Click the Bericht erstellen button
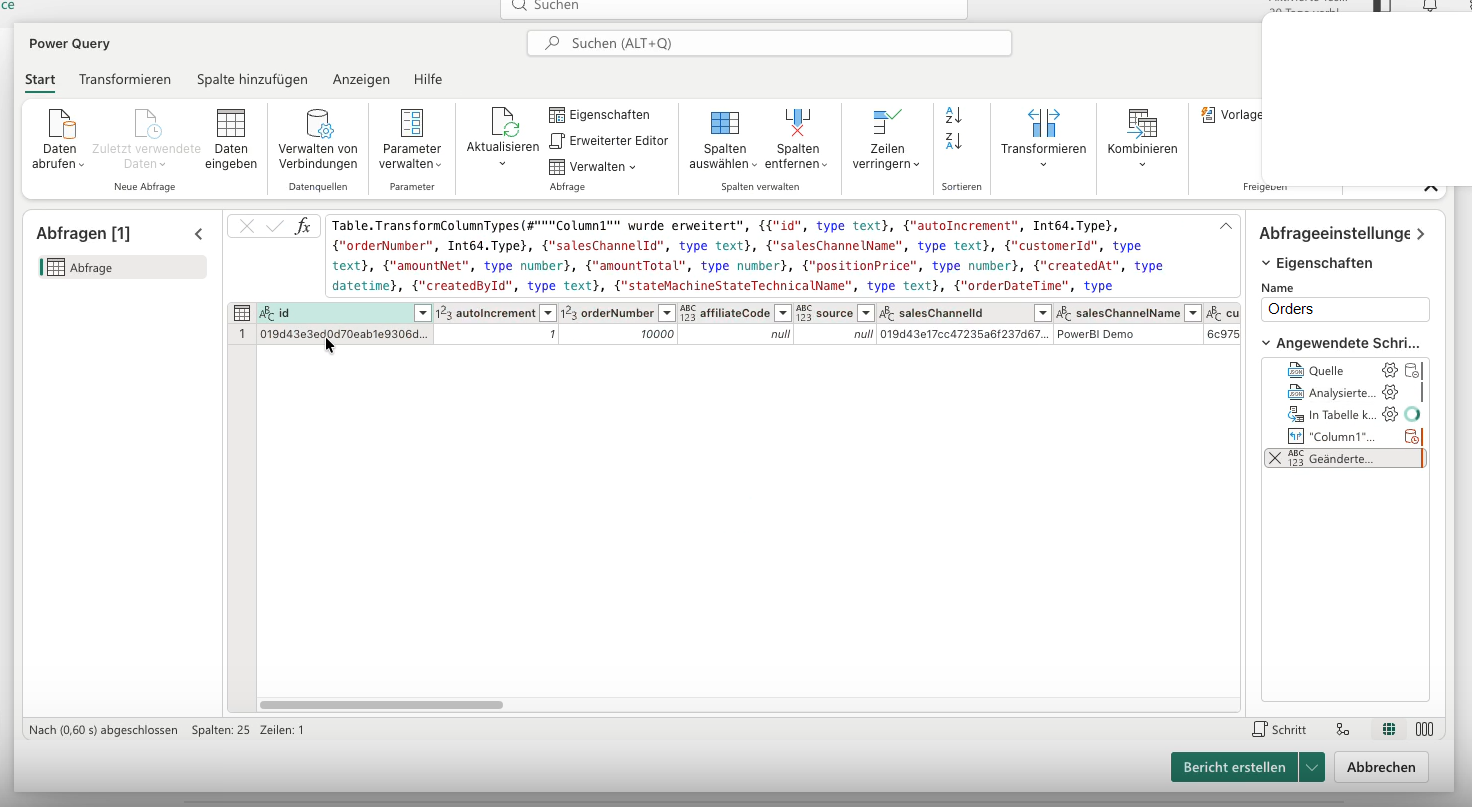This screenshot has width=1472, height=807. coord(1234,767)
